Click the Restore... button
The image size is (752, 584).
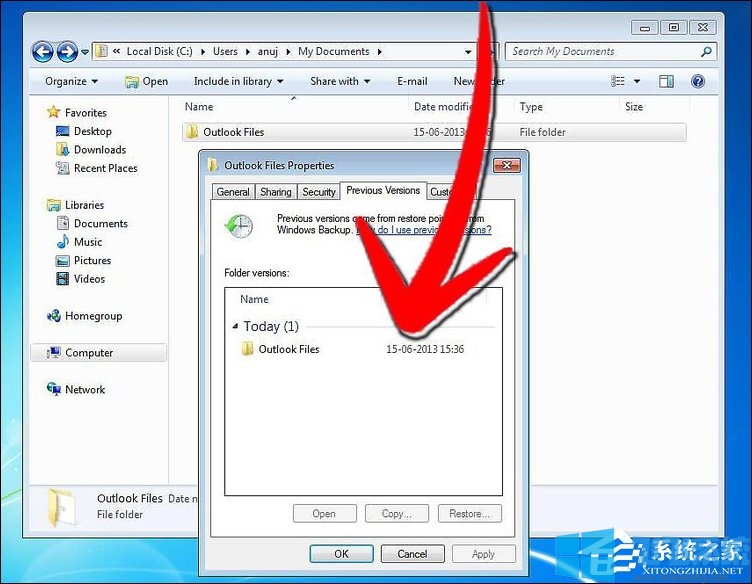(470, 514)
